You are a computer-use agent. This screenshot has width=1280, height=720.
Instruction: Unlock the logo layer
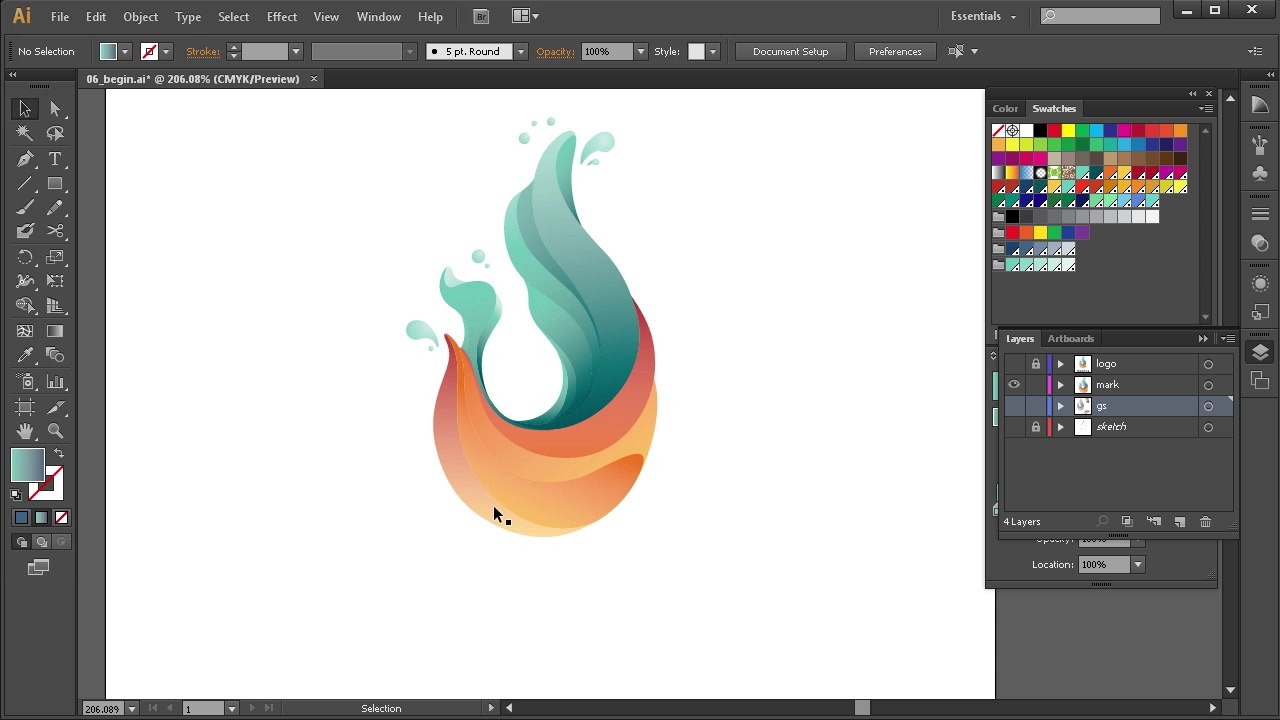(x=1036, y=364)
